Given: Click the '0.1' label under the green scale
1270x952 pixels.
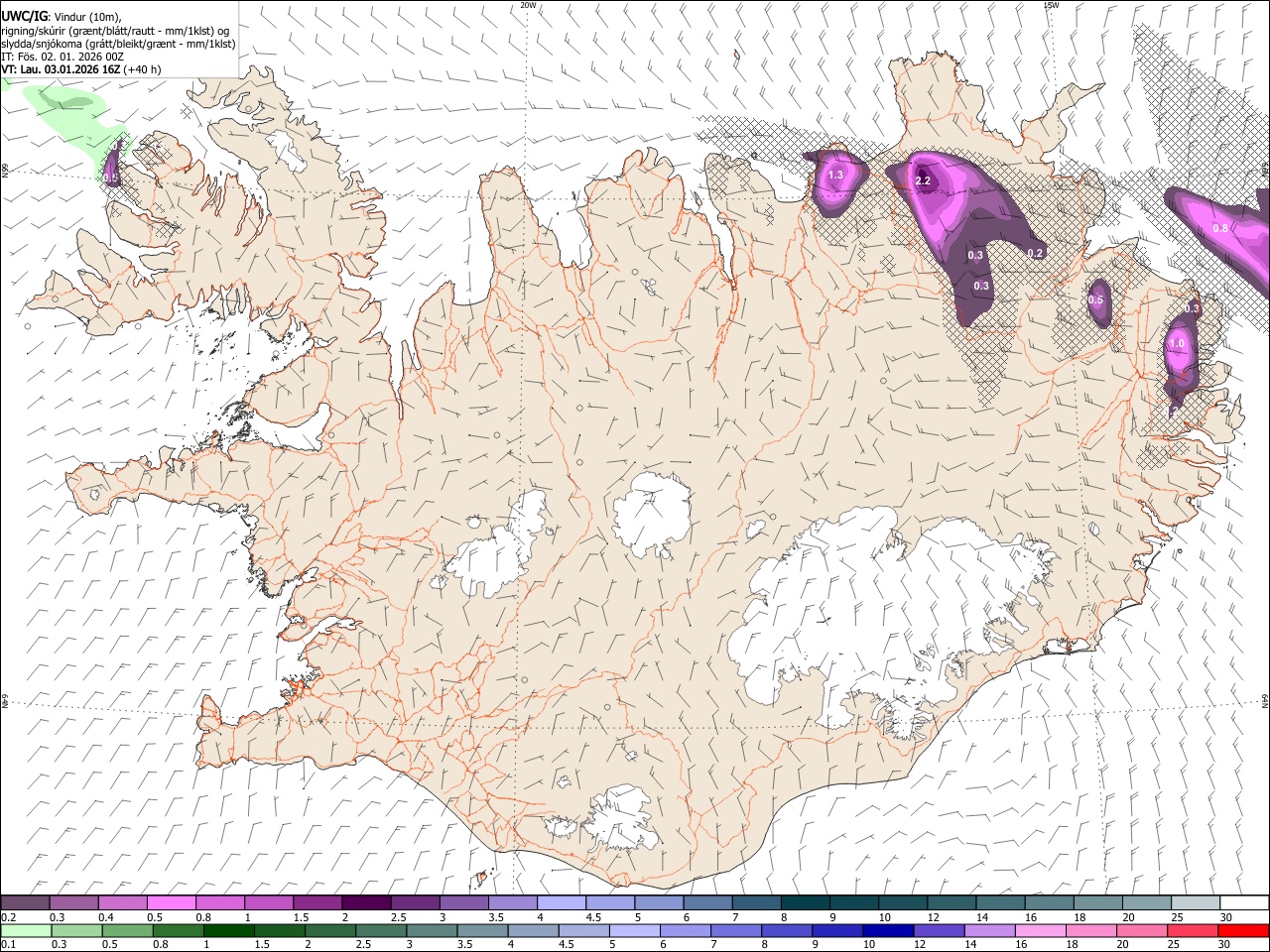Looking at the screenshot, I should point(8,945).
